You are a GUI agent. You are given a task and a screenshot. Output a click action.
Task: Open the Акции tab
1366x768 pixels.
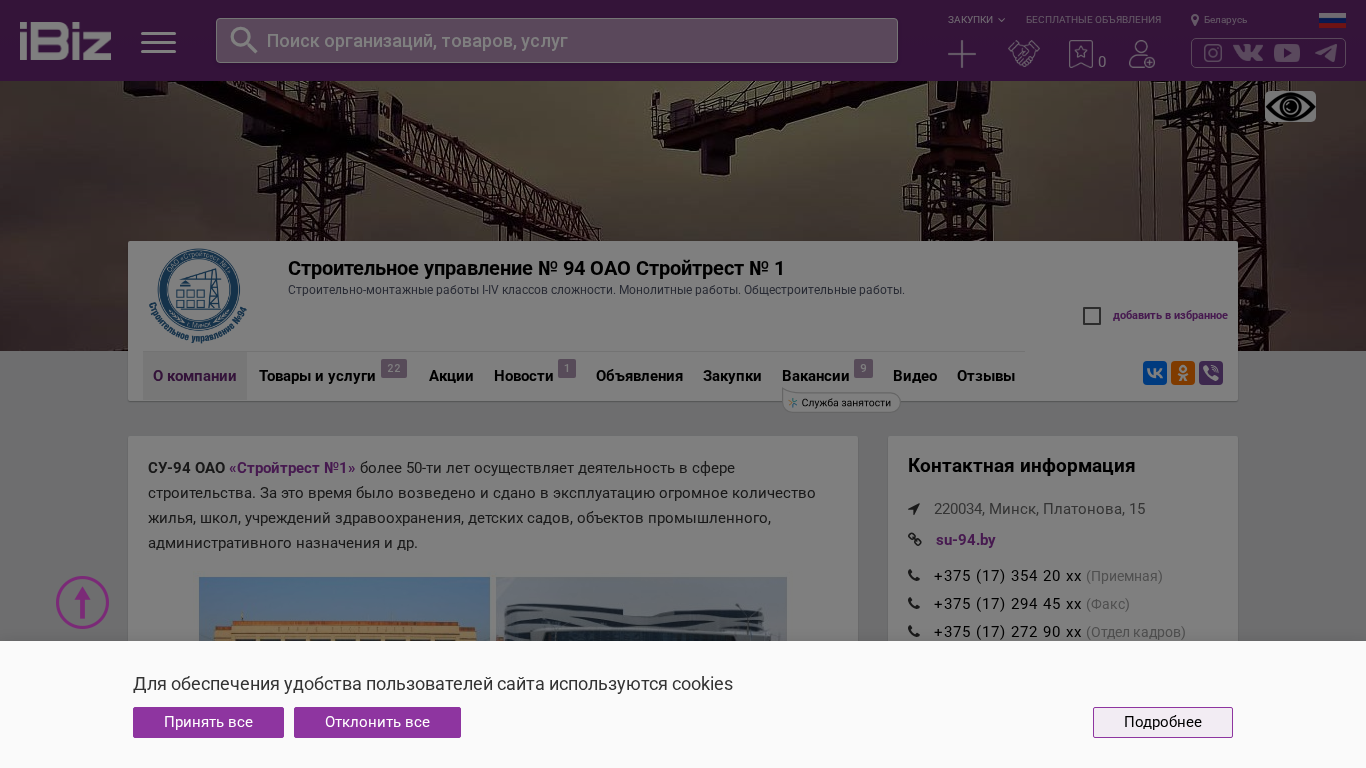coord(451,376)
